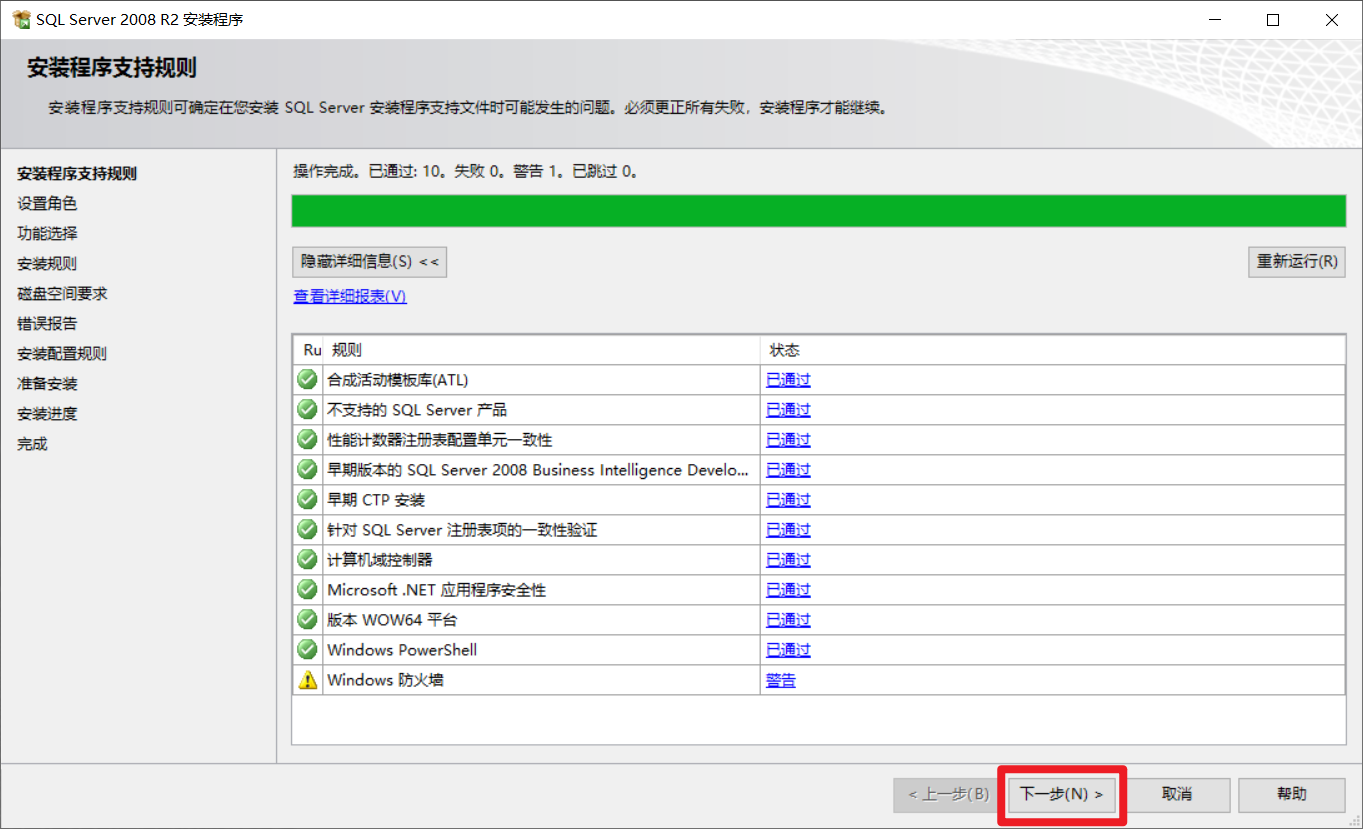The height and width of the screenshot is (829, 1363).
Task: Click 重新运行(R) to rerun the checks
Action: [1297, 262]
